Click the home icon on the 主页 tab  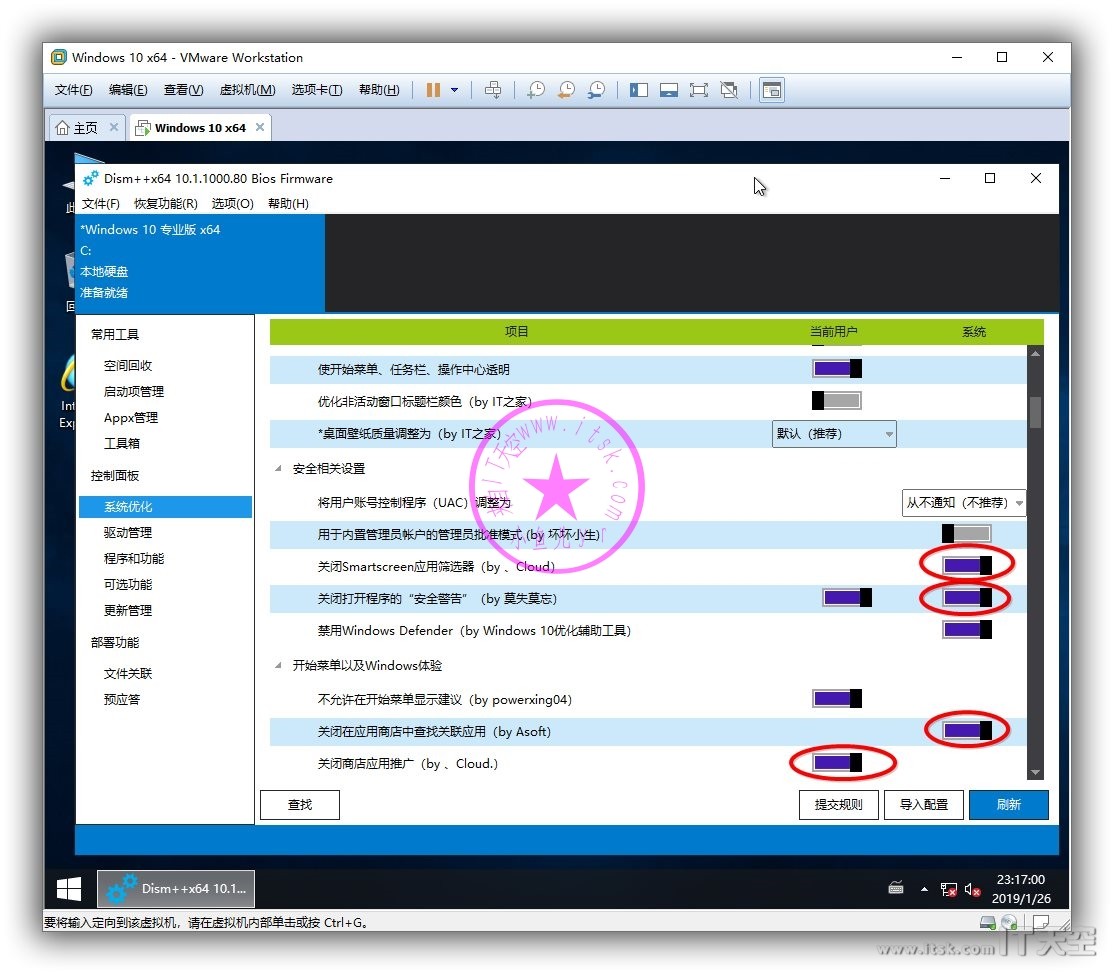click(x=63, y=128)
